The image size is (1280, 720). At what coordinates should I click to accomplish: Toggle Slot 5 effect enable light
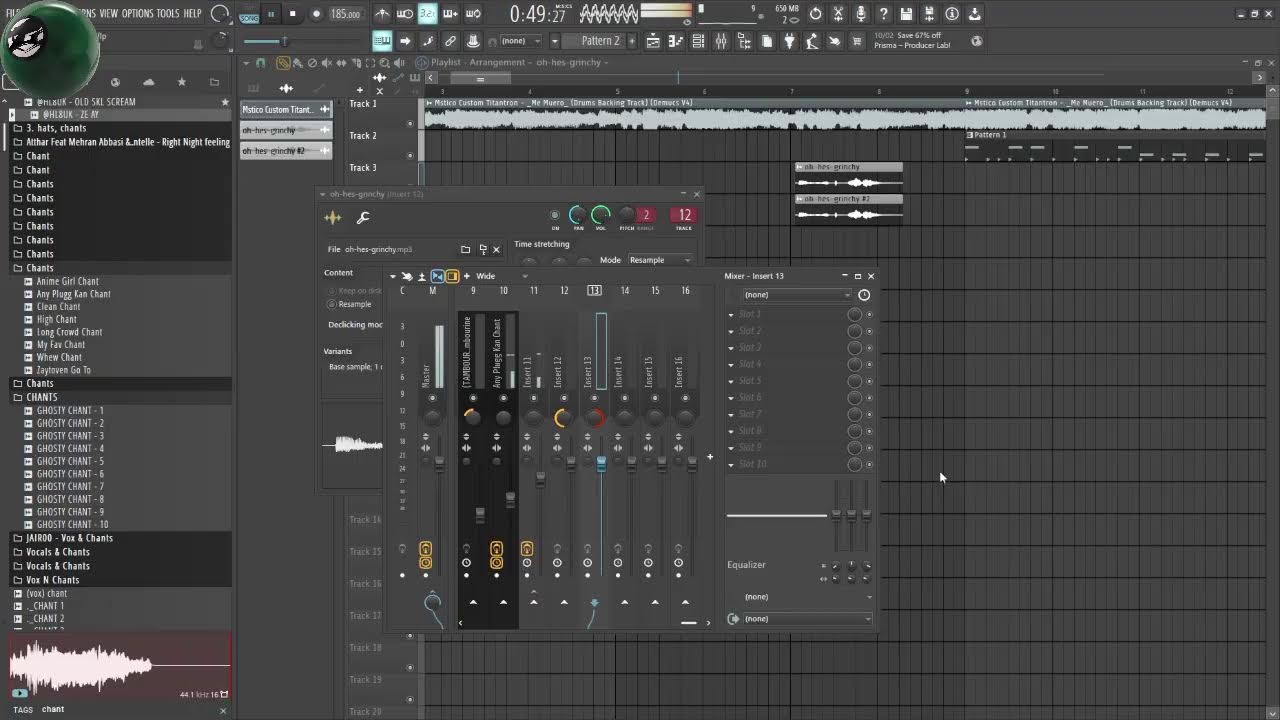click(x=869, y=381)
